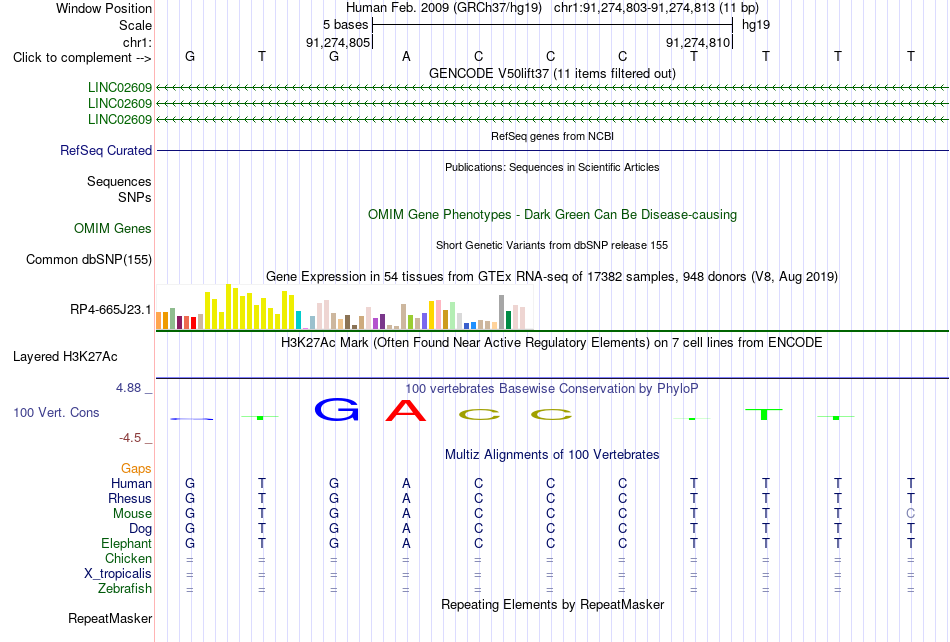Select the X_tropicalis species label

coord(118,574)
